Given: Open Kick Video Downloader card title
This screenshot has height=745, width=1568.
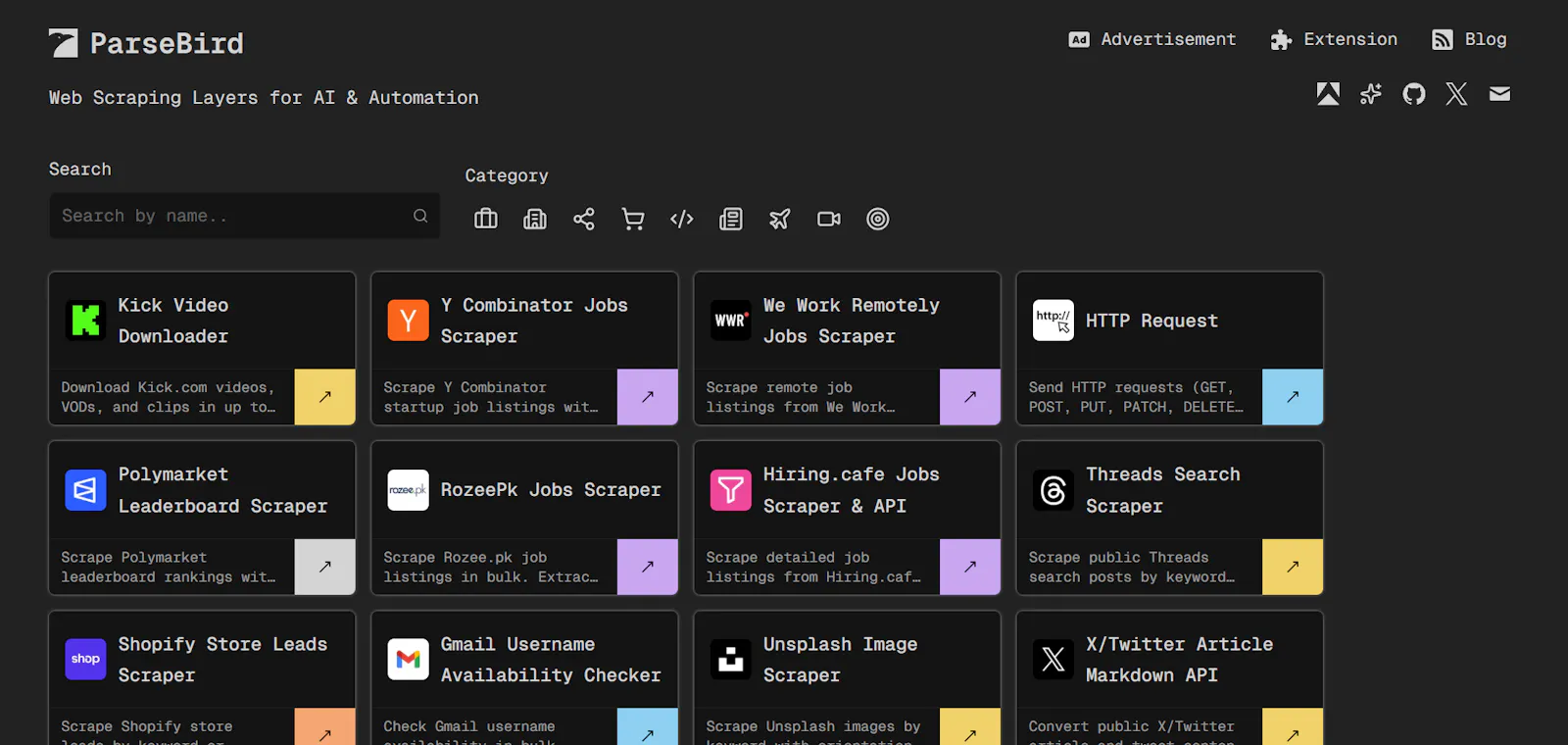Looking at the screenshot, I should point(173,321).
